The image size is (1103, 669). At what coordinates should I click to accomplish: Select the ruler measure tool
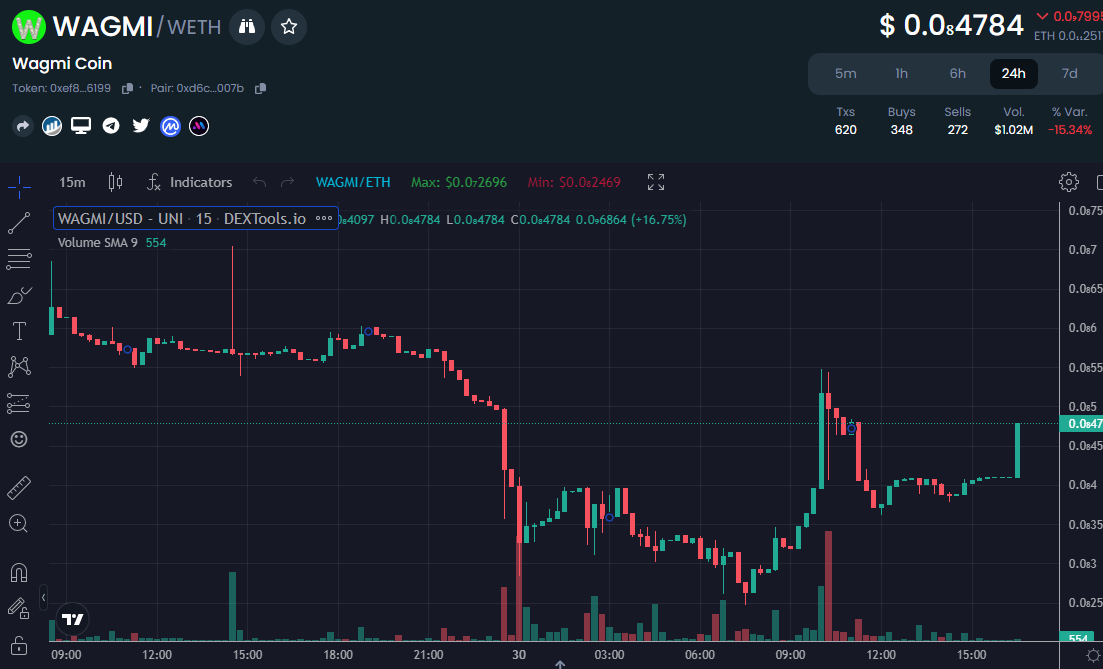pyautogui.click(x=19, y=488)
